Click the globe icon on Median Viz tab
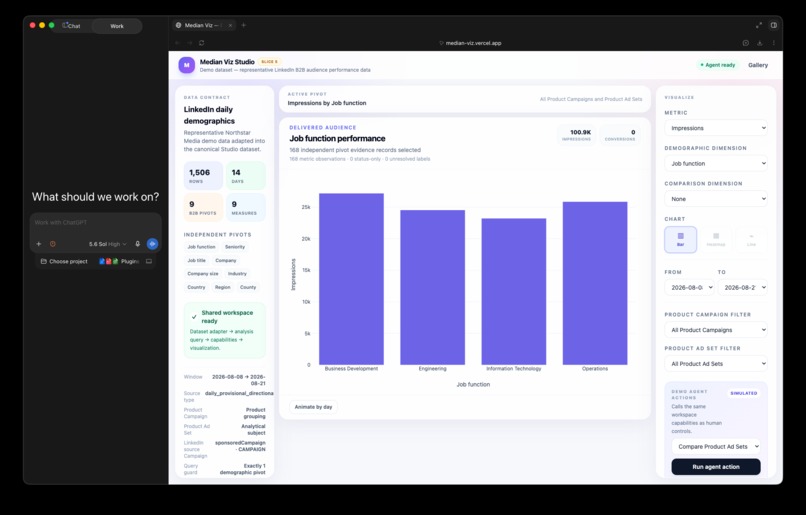 [x=178, y=25]
